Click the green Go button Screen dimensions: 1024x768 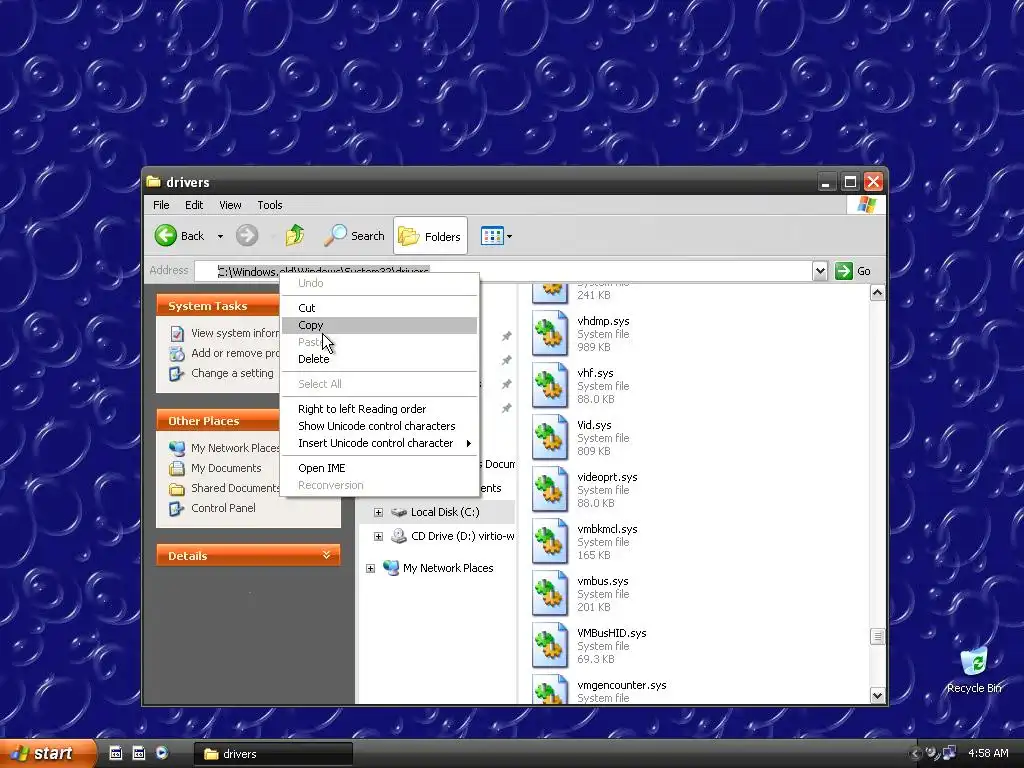click(854, 270)
